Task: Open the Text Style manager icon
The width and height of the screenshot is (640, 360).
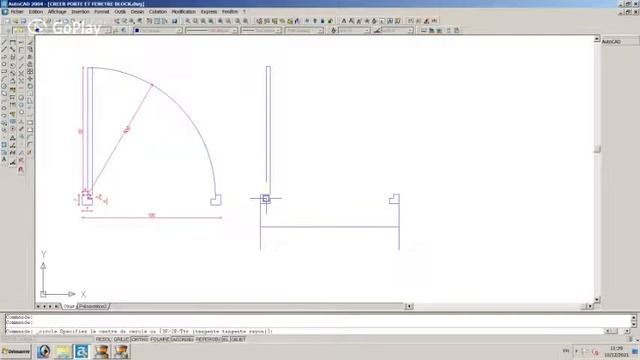Action: click(333, 30)
